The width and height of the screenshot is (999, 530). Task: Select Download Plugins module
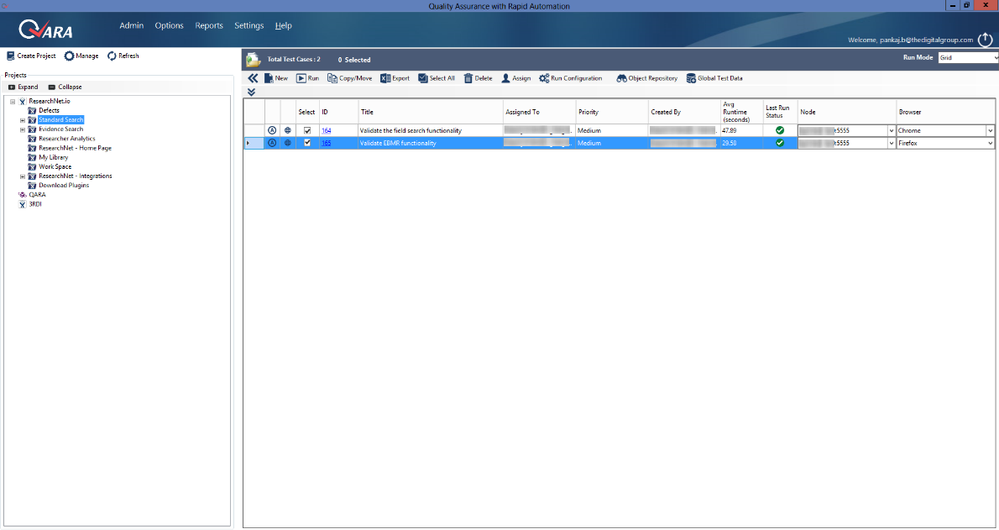(64, 185)
